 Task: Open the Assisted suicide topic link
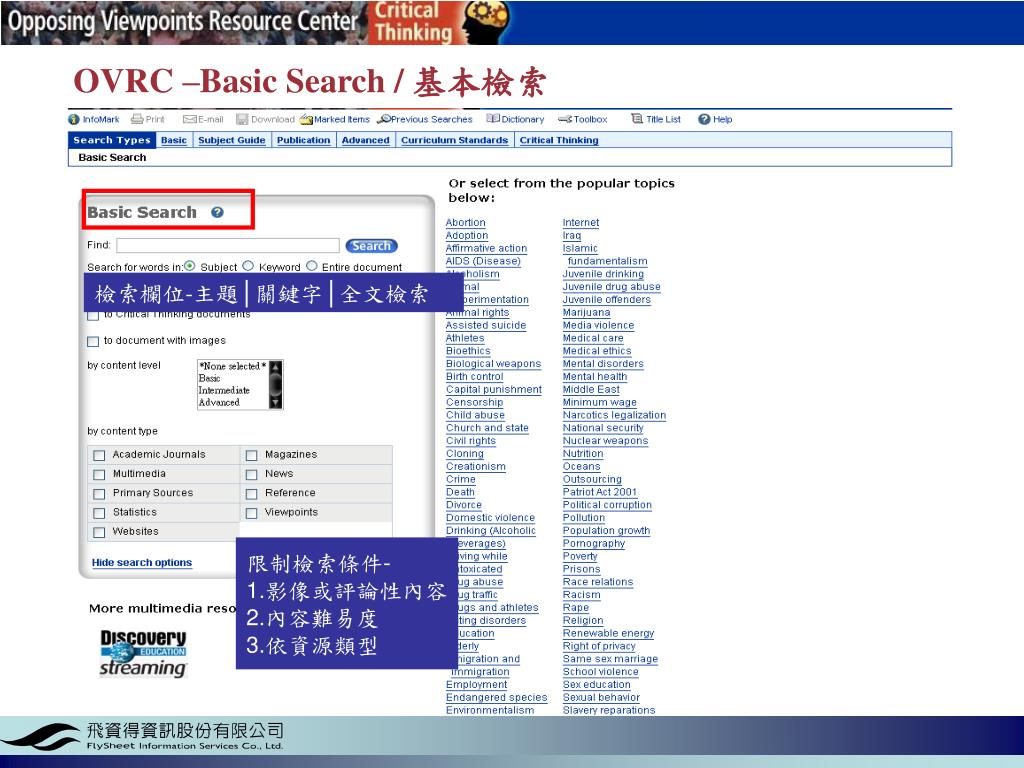486,325
